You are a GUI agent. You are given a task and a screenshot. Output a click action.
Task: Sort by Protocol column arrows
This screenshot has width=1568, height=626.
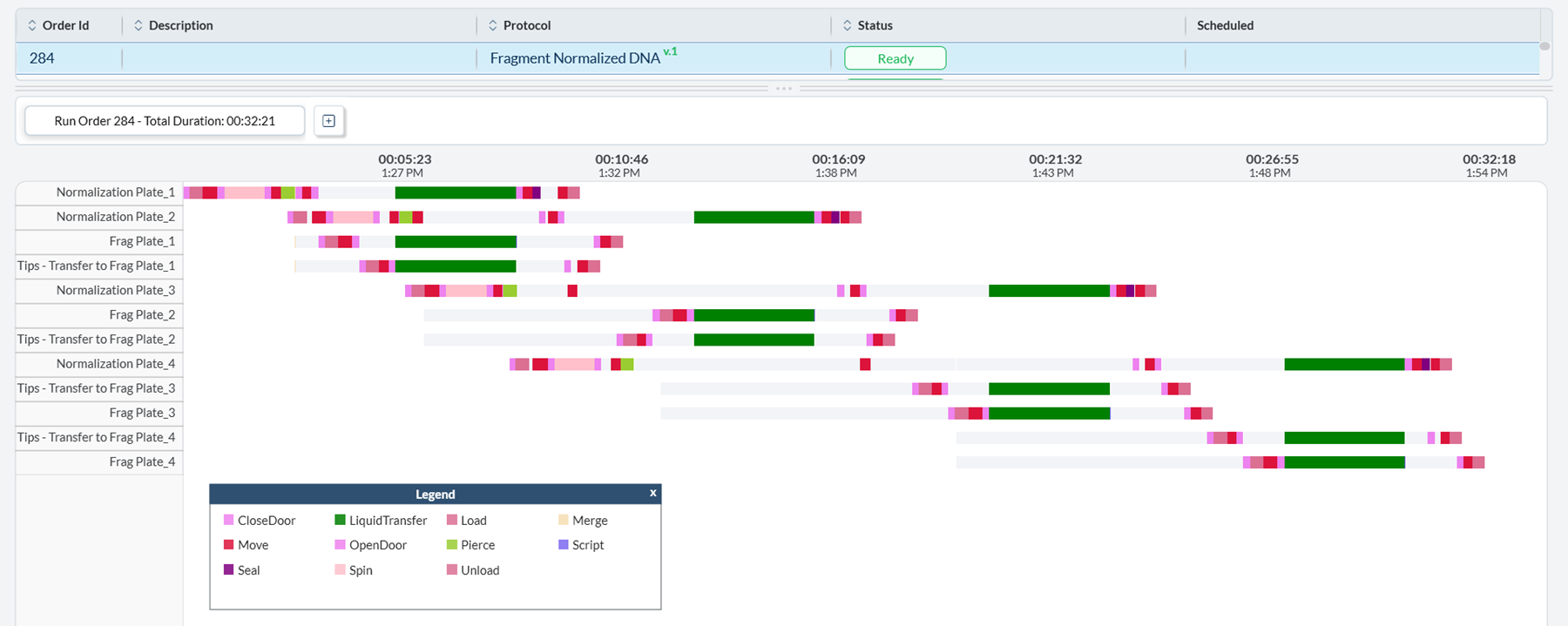coord(493,25)
